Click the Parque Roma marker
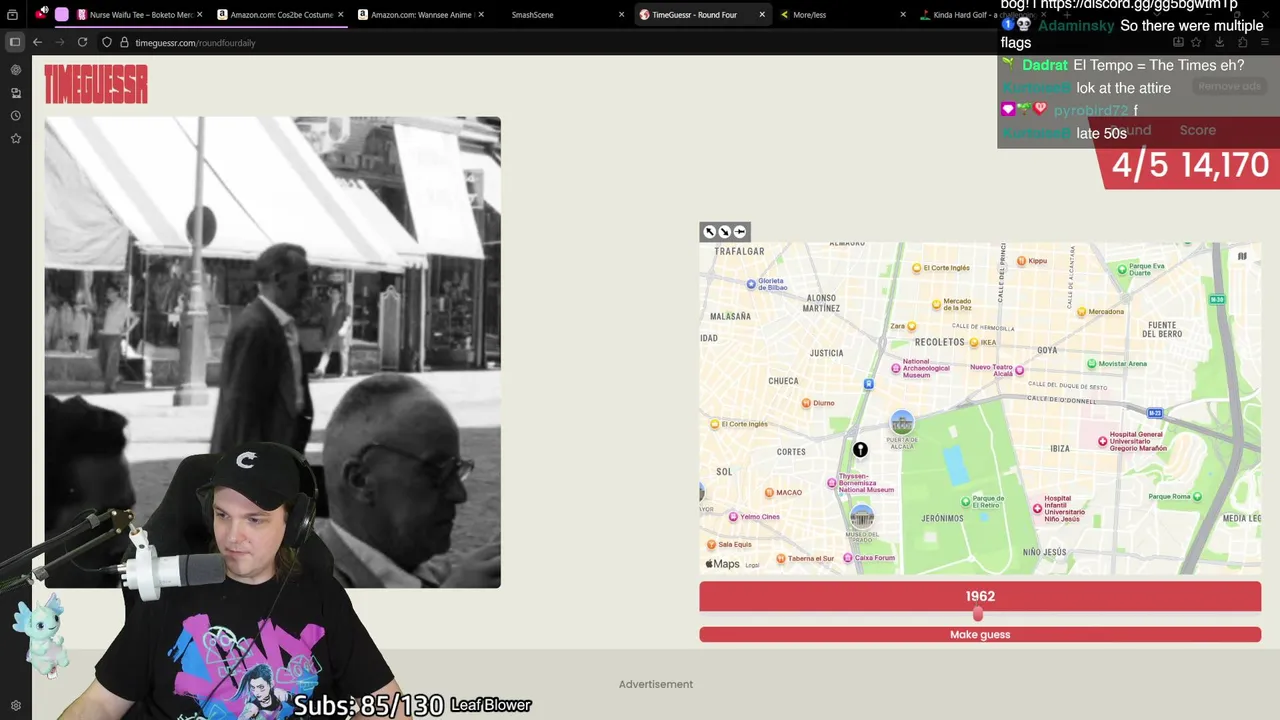Image resolution: width=1280 pixels, height=720 pixels. pos(1197,496)
